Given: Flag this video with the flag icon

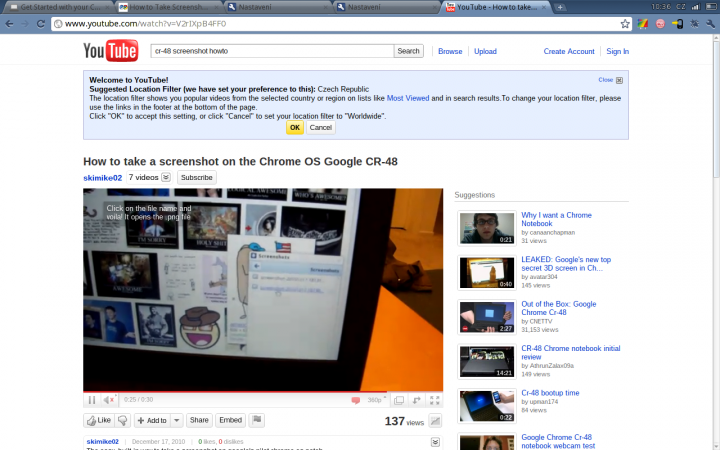Looking at the screenshot, I should coord(257,420).
